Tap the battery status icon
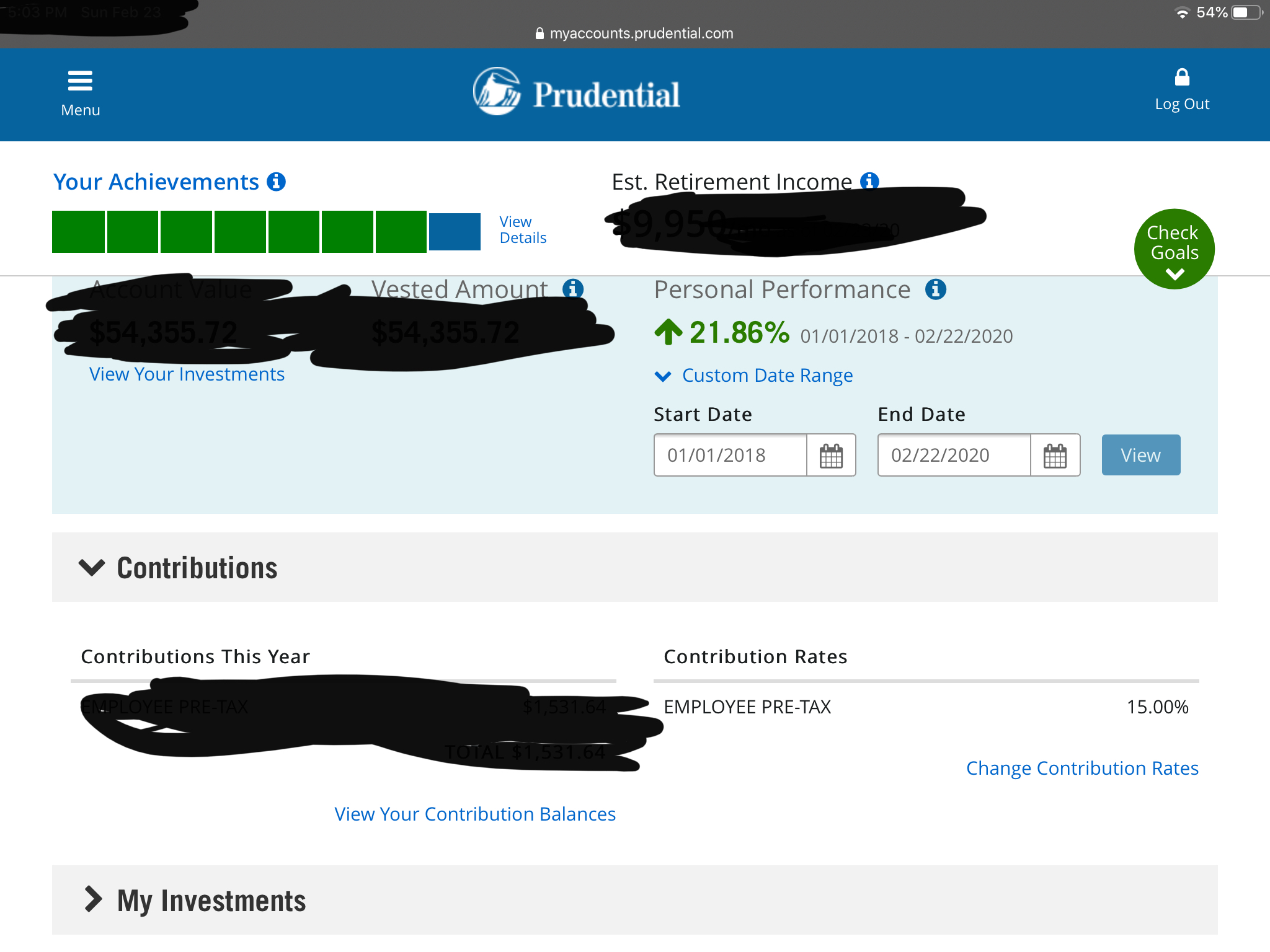 [1247, 12]
